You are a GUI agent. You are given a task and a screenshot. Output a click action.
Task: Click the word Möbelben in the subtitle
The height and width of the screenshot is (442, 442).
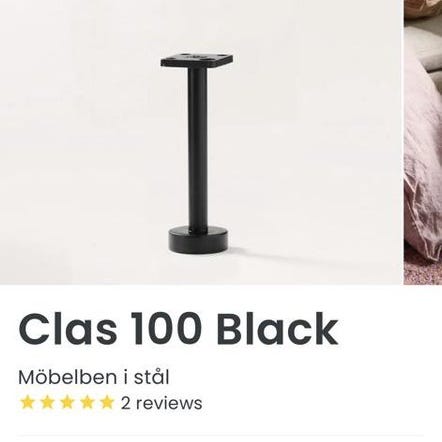click(x=68, y=377)
